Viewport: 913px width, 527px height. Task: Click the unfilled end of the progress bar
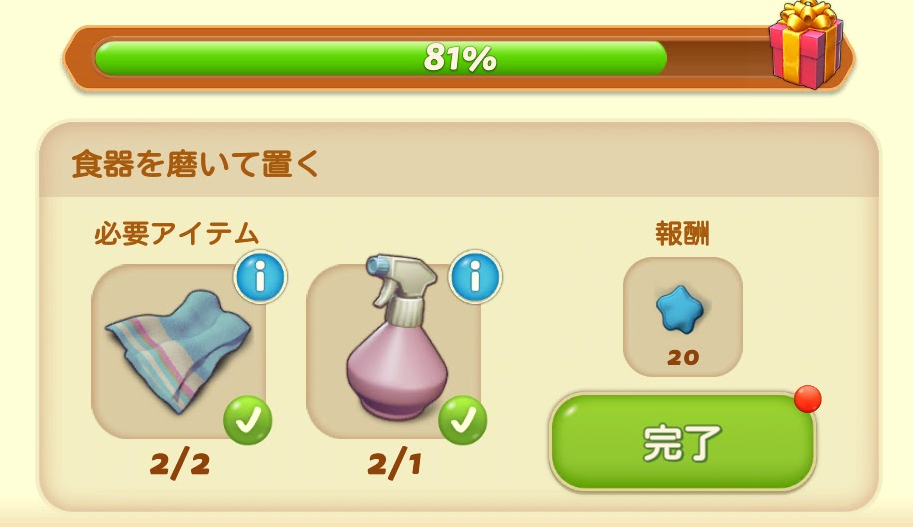click(717, 58)
